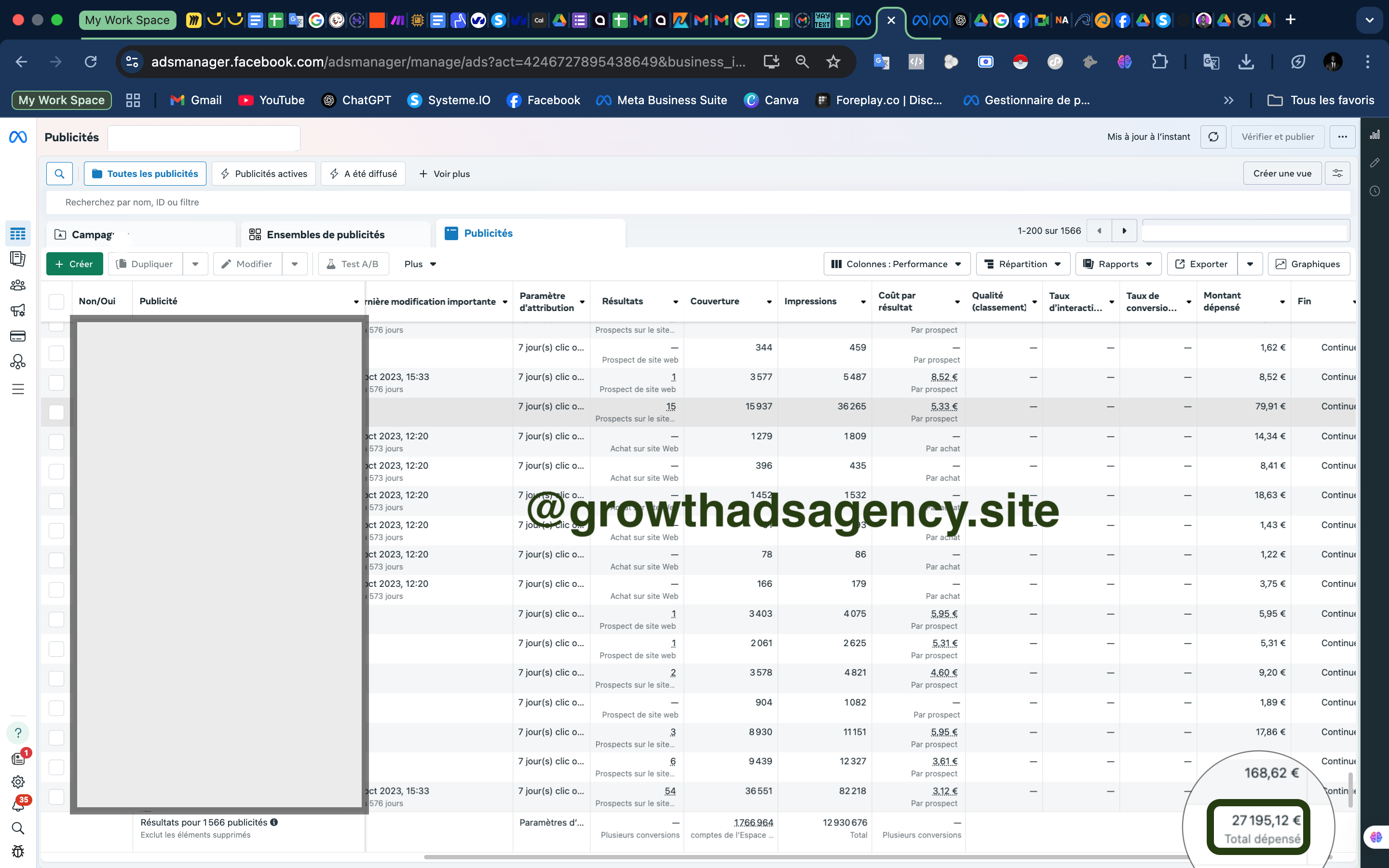
Task: Focus the Recherchez par nom, ID ou filtre field
Action: pos(698,202)
